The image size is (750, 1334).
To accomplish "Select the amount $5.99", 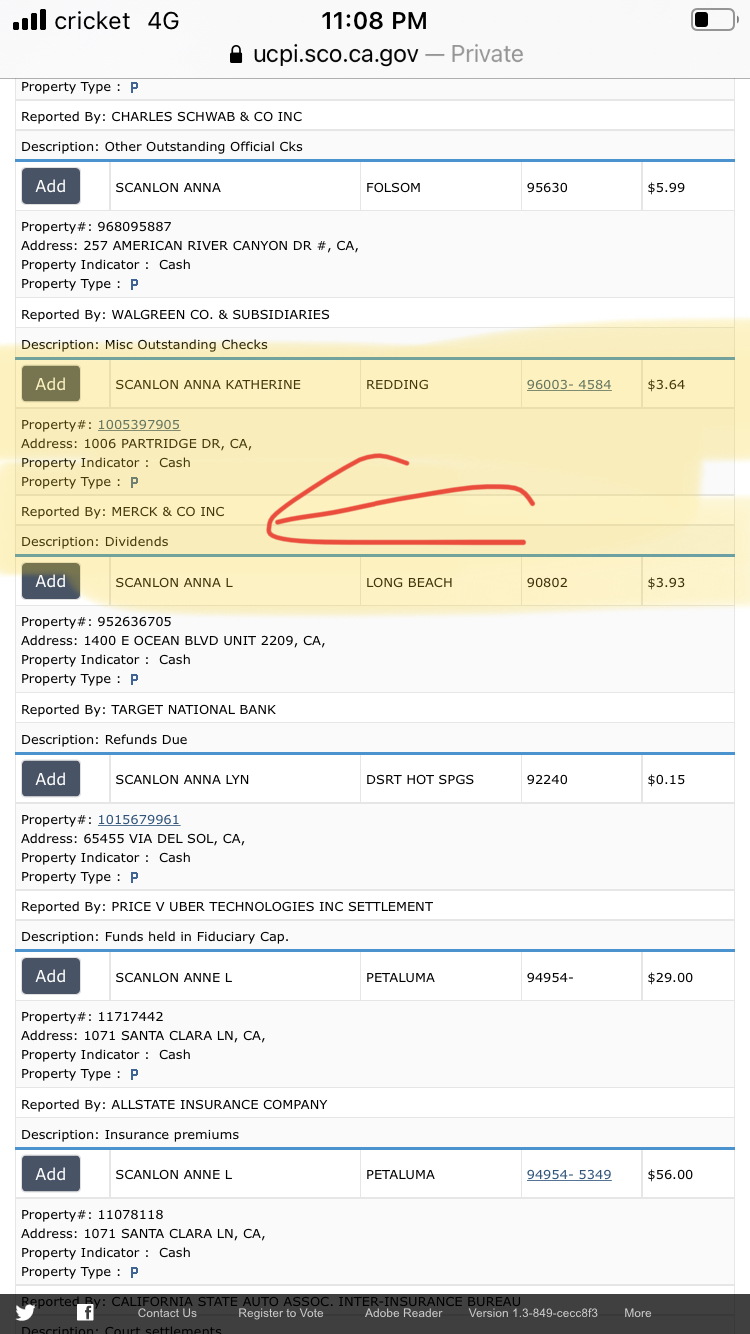I will pos(666,187).
